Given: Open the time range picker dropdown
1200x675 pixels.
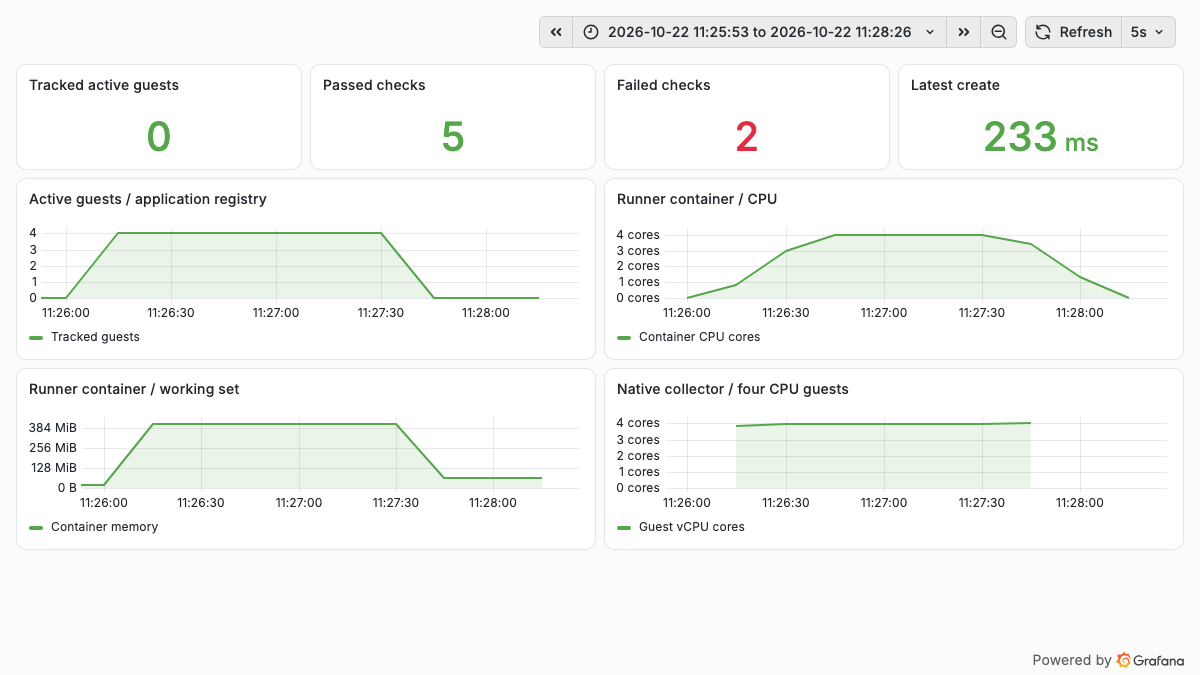Looking at the screenshot, I should (760, 32).
